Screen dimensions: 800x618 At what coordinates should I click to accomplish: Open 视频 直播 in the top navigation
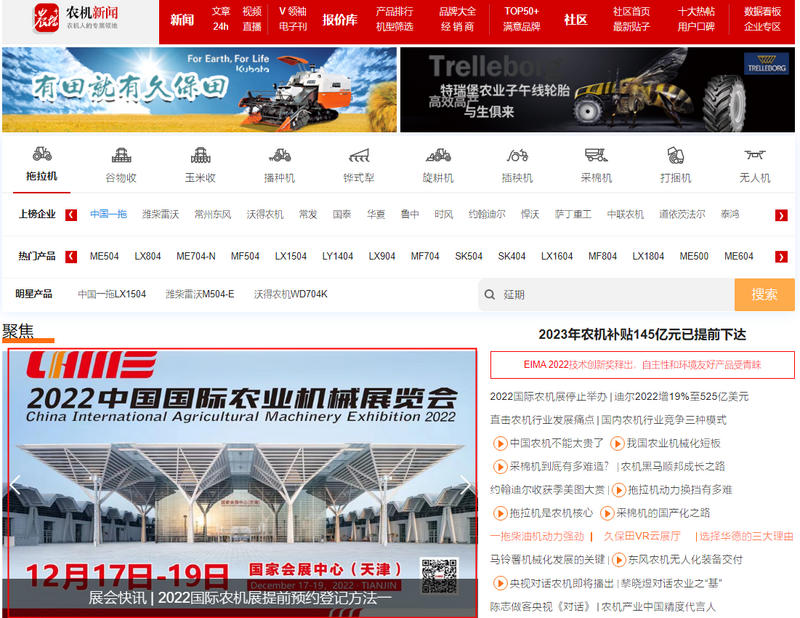pyautogui.click(x=252, y=19)
